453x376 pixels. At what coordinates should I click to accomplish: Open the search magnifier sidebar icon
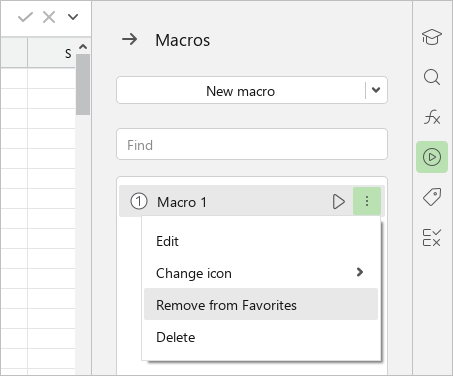pyautogui.click(x=432, y=77)
